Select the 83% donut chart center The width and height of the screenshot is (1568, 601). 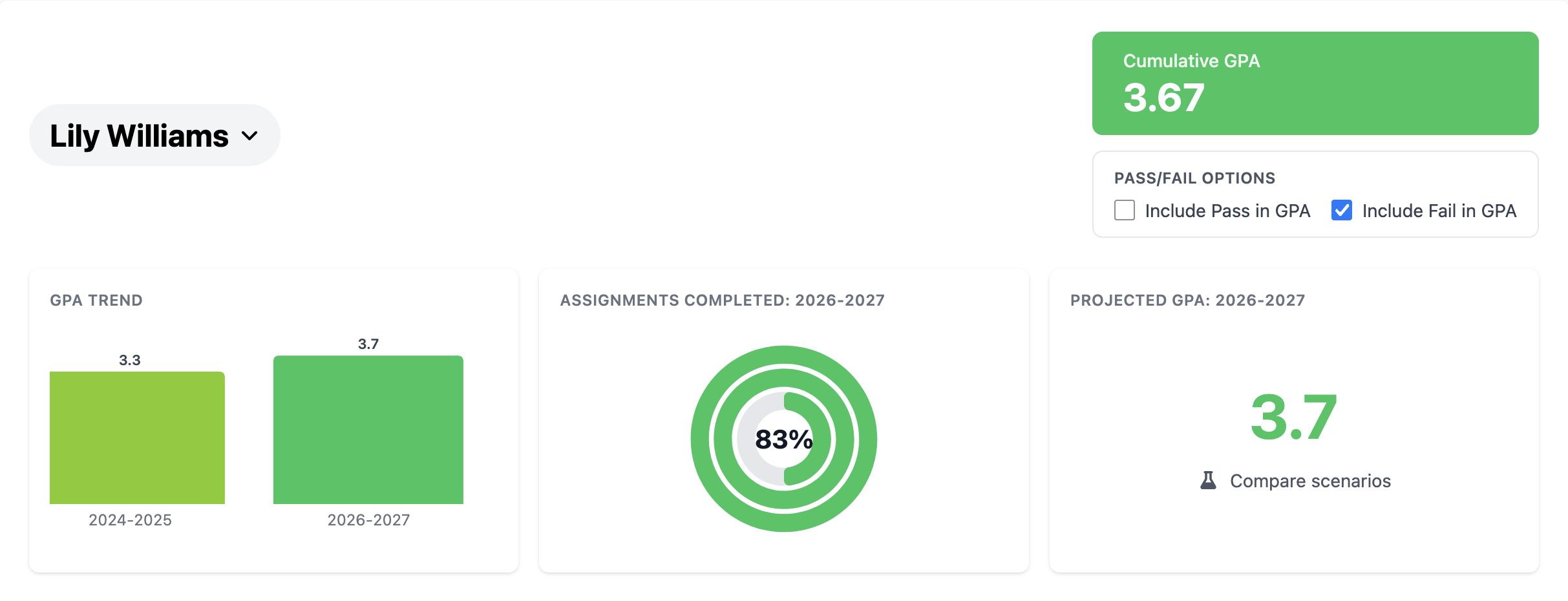pyautogui.click(x=783, y=438)
